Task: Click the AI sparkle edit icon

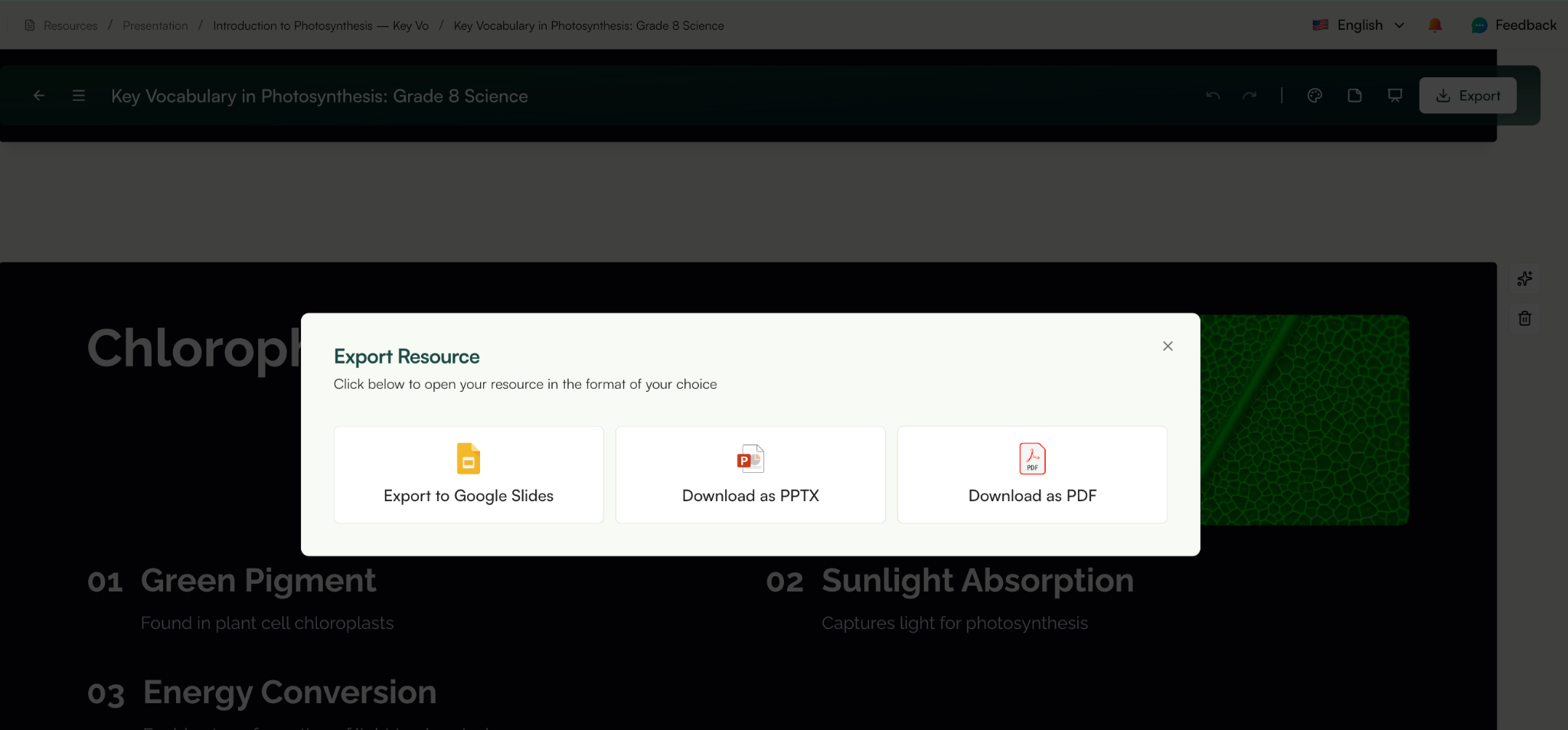Action: coord(1524,279)
